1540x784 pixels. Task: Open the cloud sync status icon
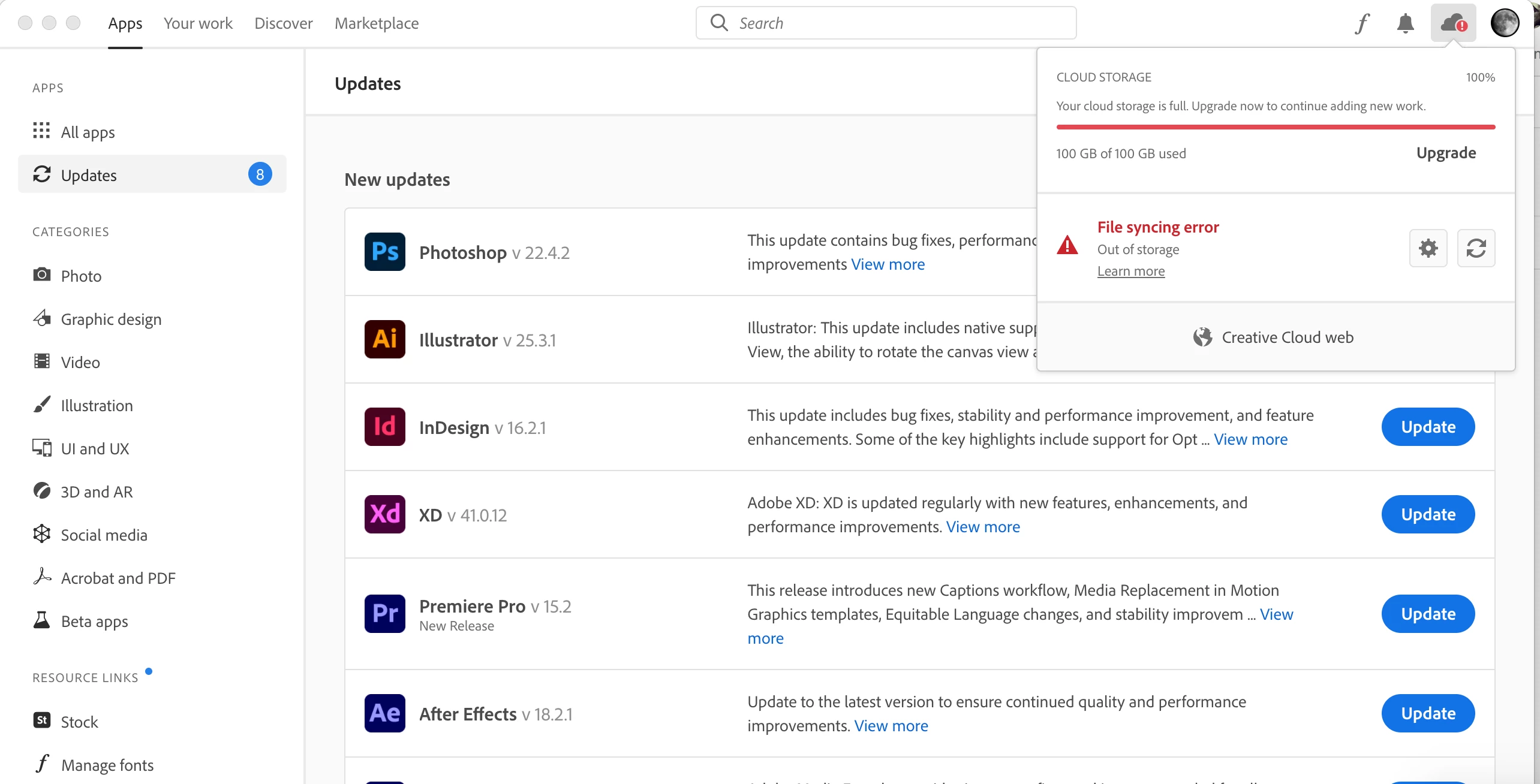(1453, 23)
